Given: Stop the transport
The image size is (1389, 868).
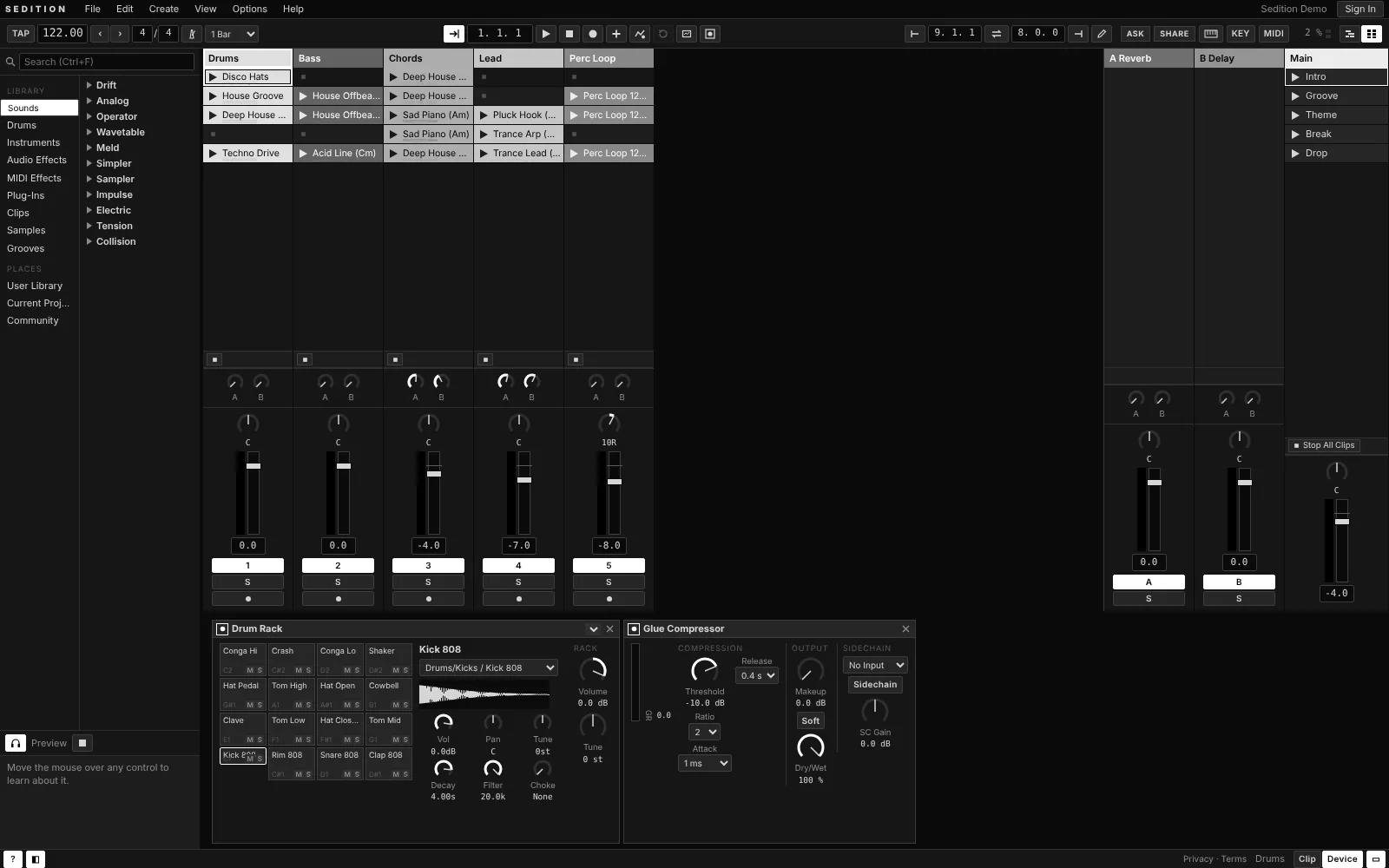Looking at the screenshot, I should [x=569, y=34].
